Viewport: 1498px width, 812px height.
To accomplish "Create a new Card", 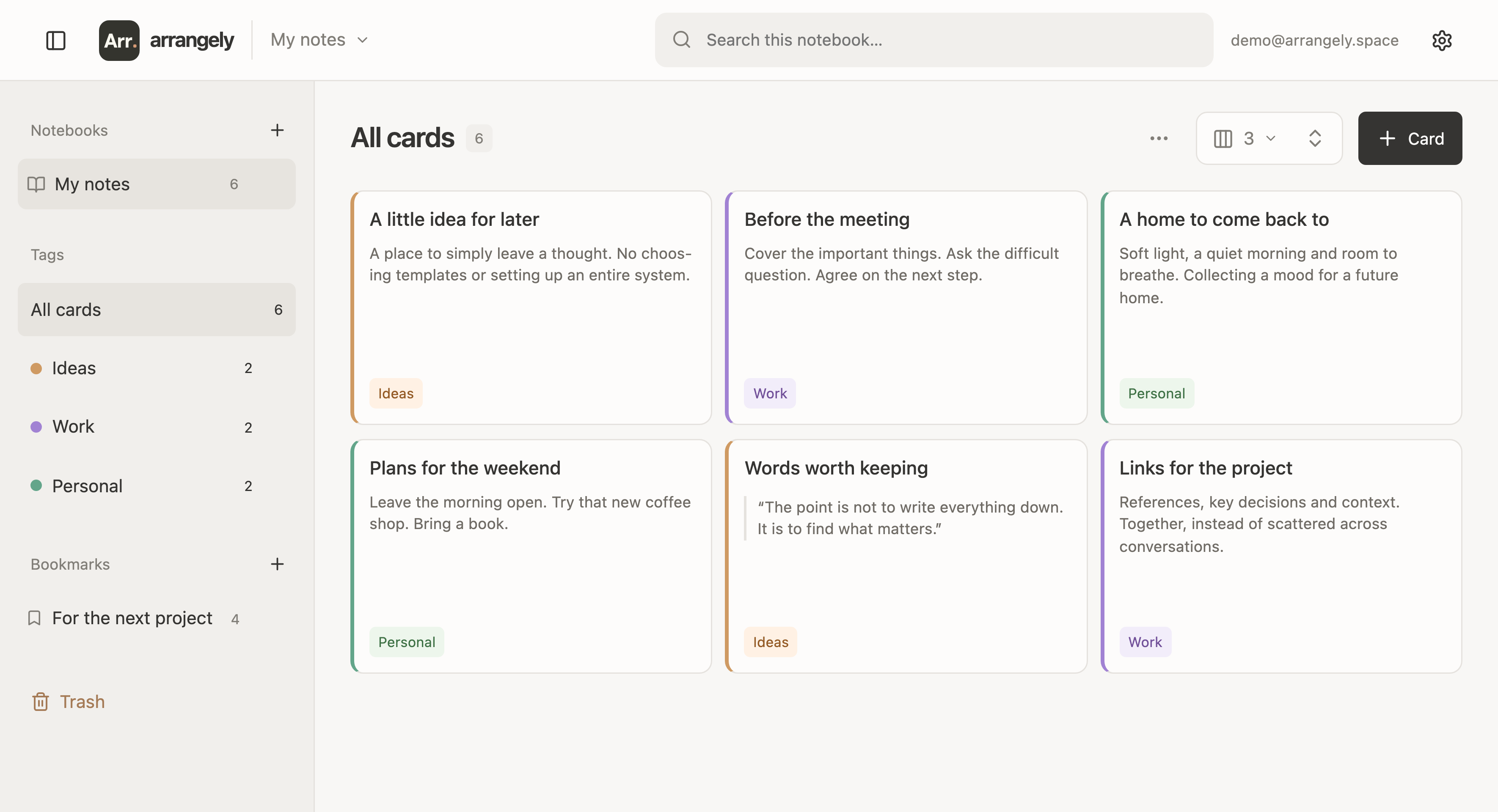I will (1410, 138).
